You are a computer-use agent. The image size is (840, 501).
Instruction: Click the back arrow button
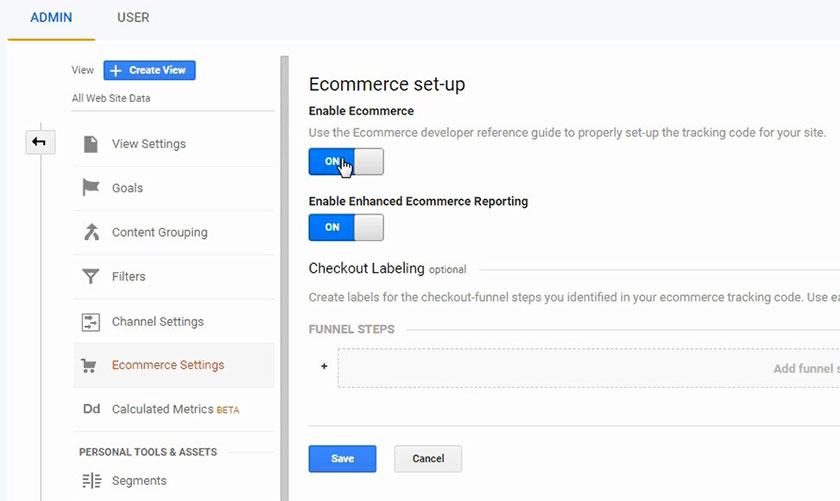39,143
